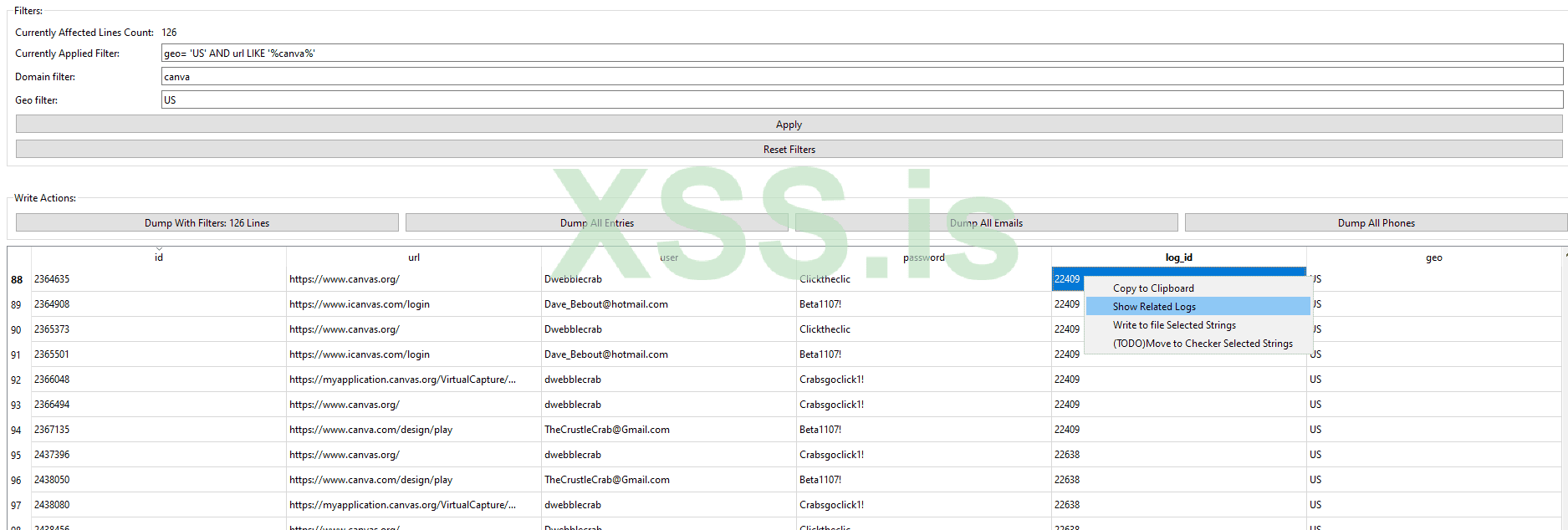The image size is (1568, 530).
Task: Click id cell 2365501
Action: tap(159, 354)
